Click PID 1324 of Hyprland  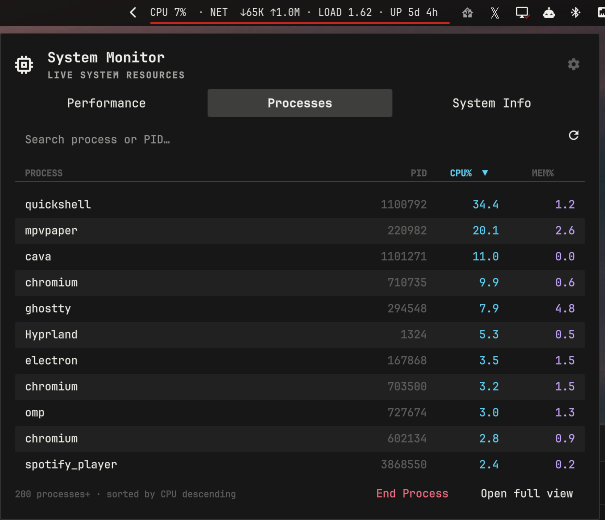414,334
